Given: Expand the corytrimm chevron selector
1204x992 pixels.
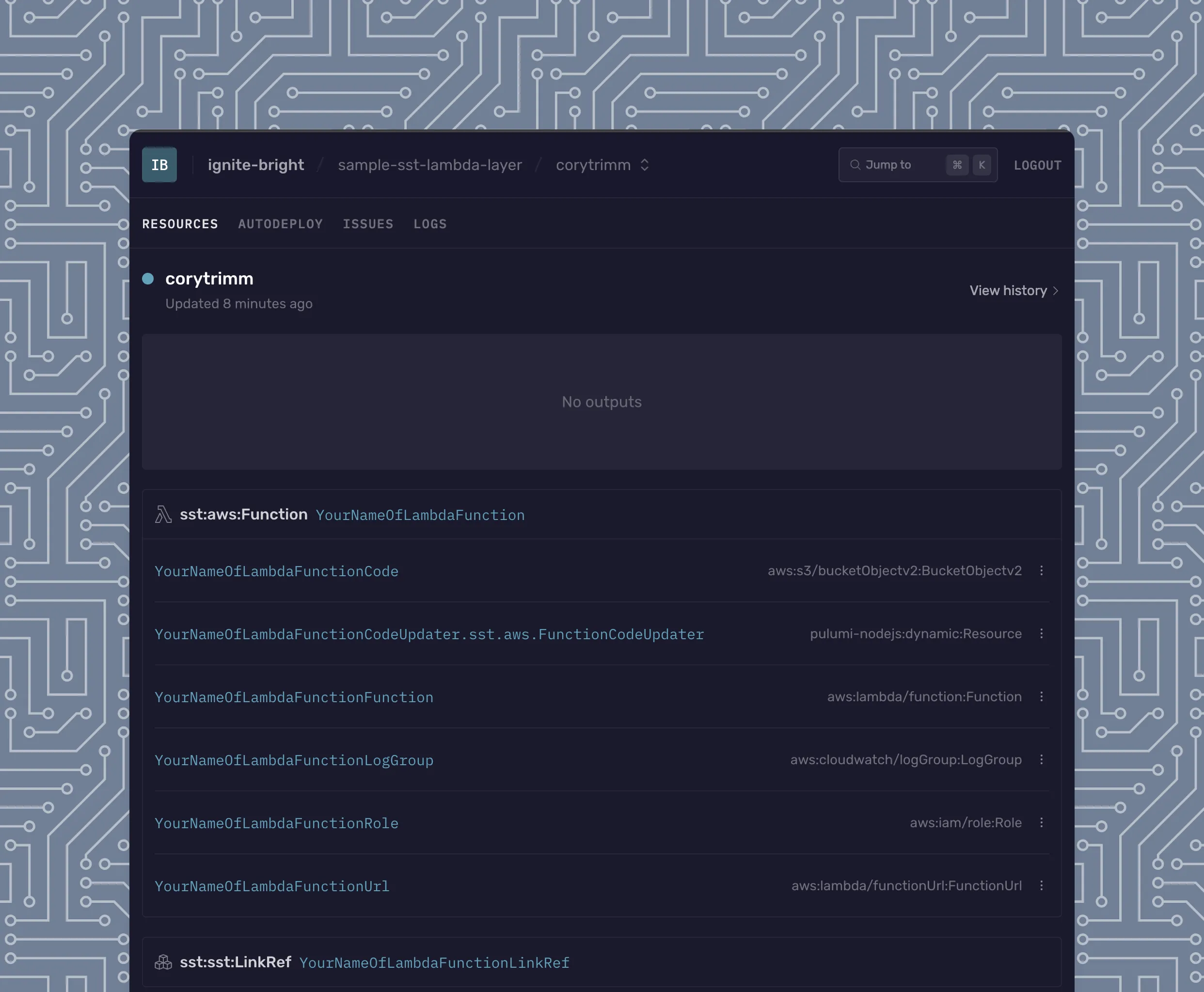Looking at the screenshot, I should (645, 165).
